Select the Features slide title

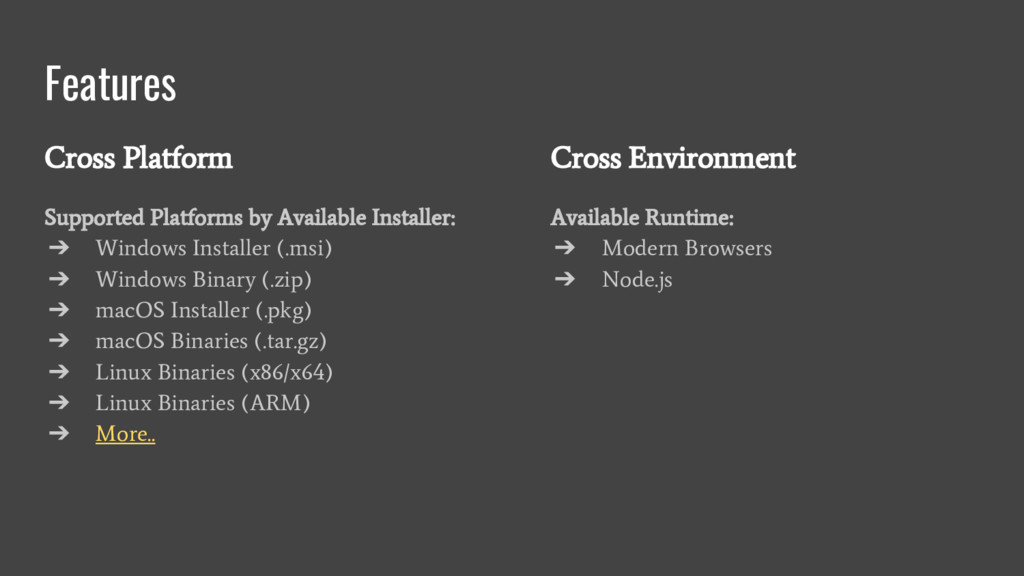(110, 84)
